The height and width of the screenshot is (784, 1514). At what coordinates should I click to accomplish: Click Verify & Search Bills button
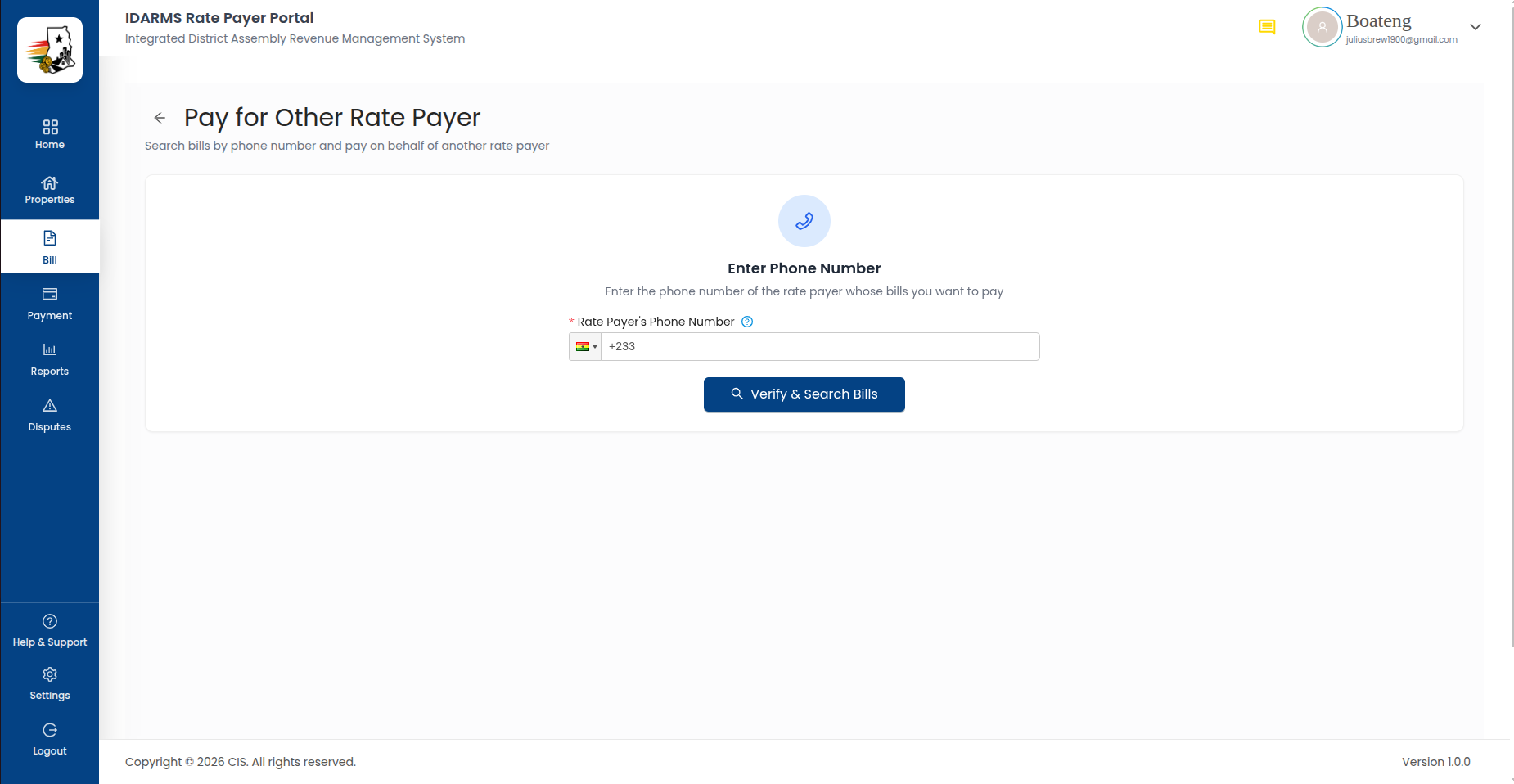tap(804, 394)
